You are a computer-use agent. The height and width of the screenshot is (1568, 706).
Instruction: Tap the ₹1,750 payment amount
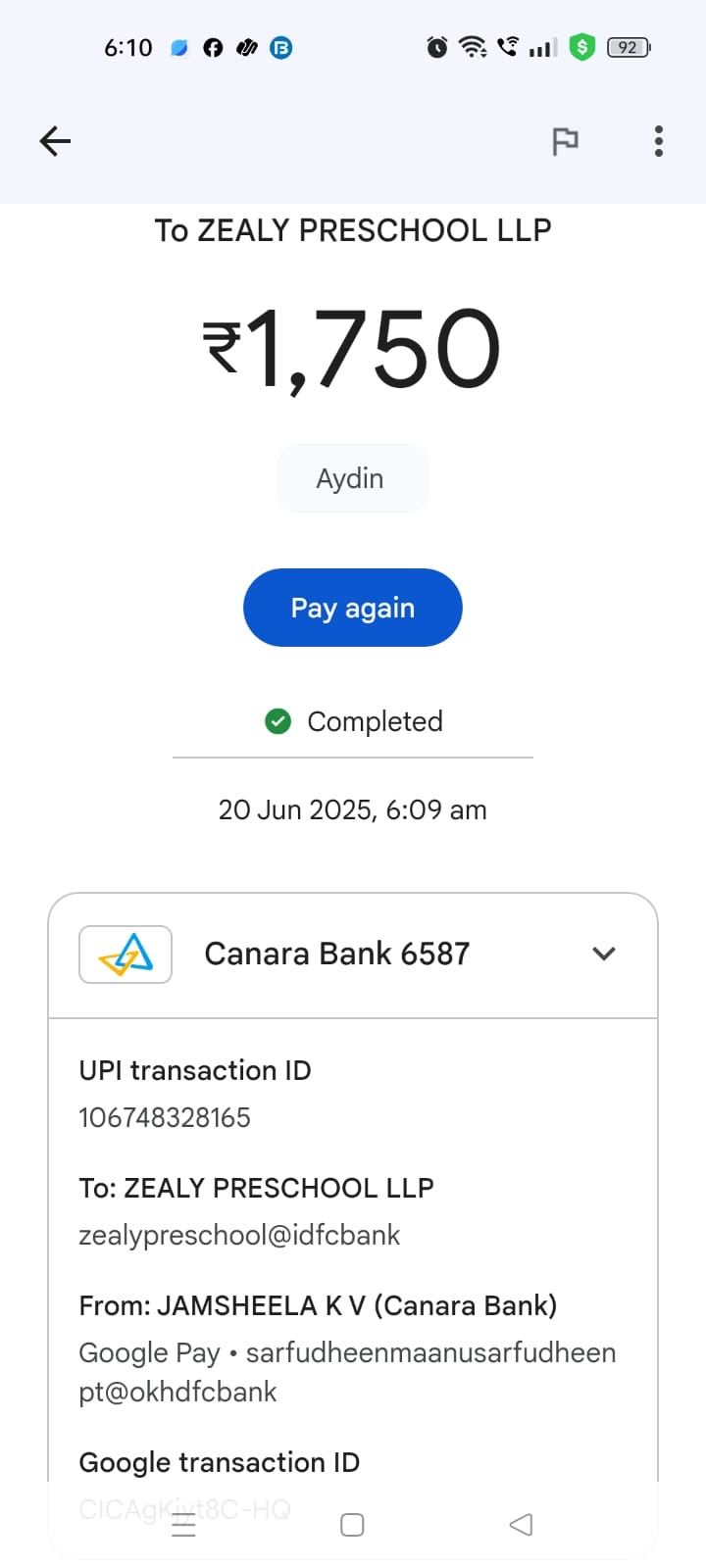pyautogui.click(x=353, y=348)
